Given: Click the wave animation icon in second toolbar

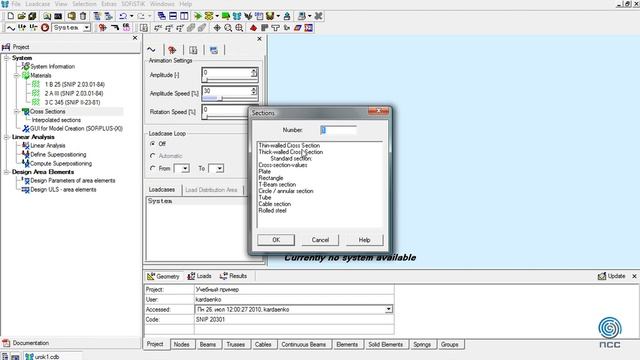Looking at the screenshot, I should click(x=11, y=28).
